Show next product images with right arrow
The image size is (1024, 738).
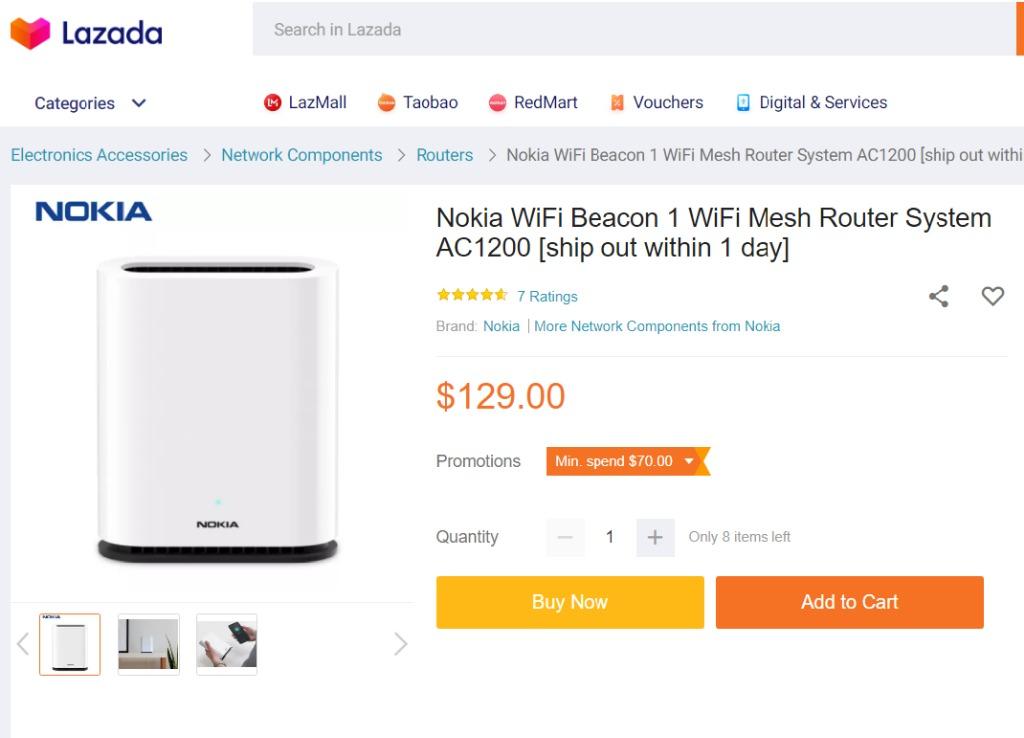[400, 644]
